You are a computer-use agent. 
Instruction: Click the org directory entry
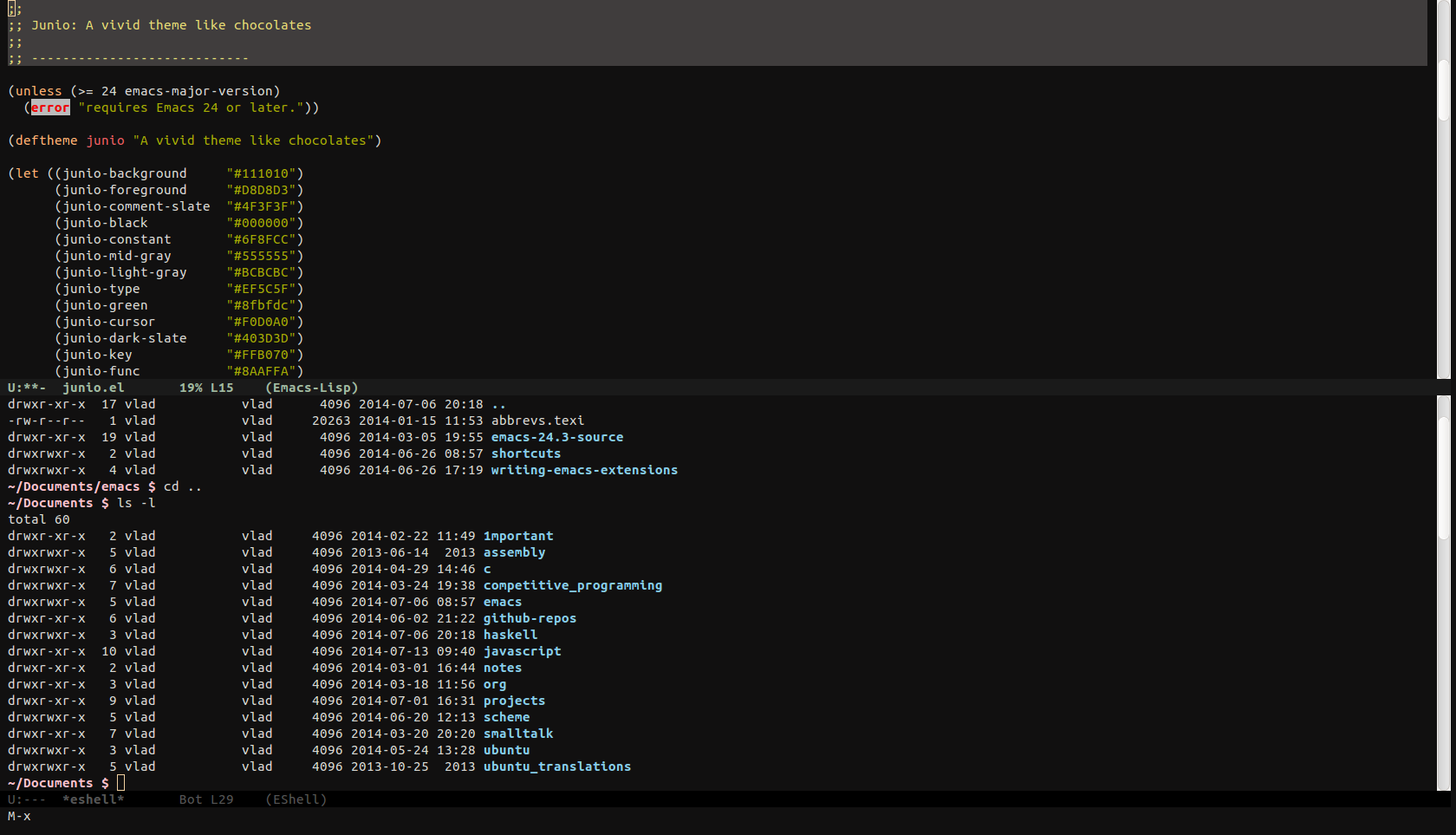pos(495,684)
